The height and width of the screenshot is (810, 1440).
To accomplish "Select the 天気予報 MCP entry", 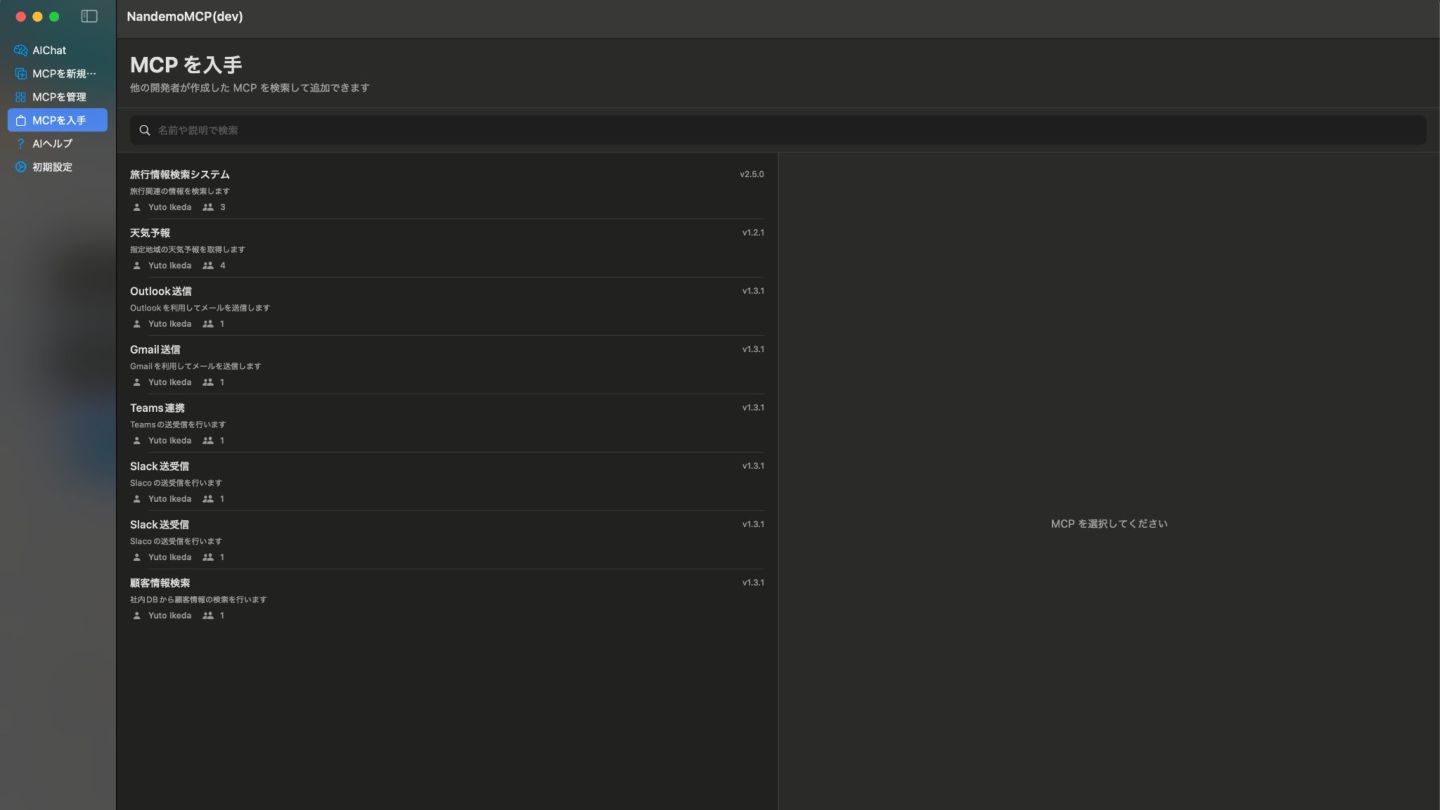I will 447,248.
